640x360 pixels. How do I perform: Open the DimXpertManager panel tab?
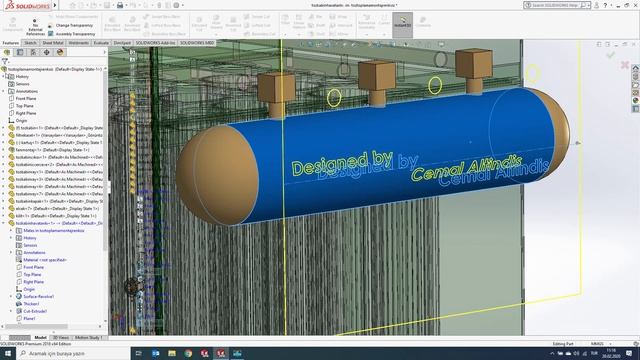coord(47,52)
